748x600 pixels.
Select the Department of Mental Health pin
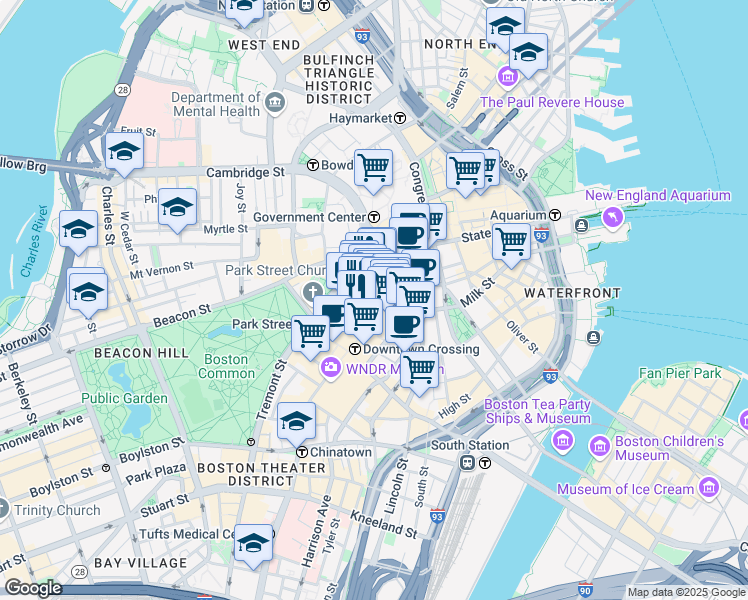pyautogui.click(x=275, y=102)
